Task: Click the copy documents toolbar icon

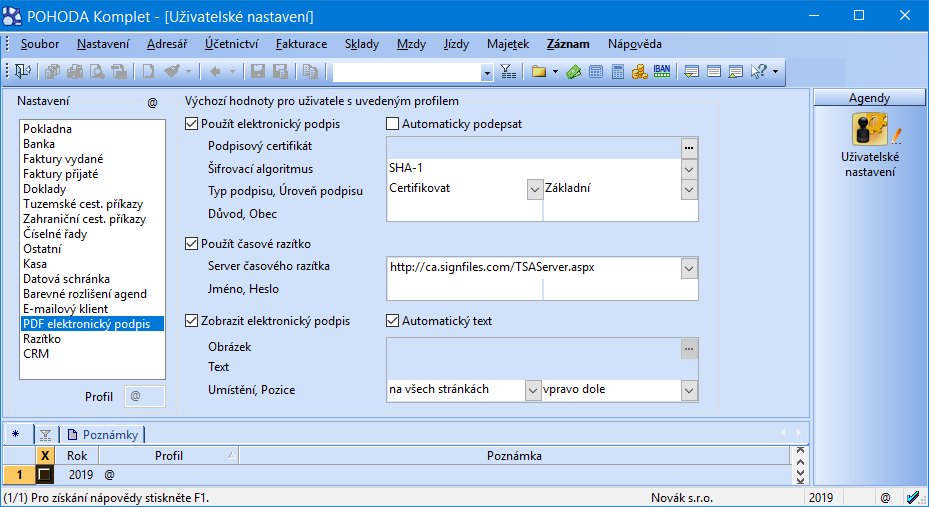Action: pyautogui.click(x=310, y=72)
